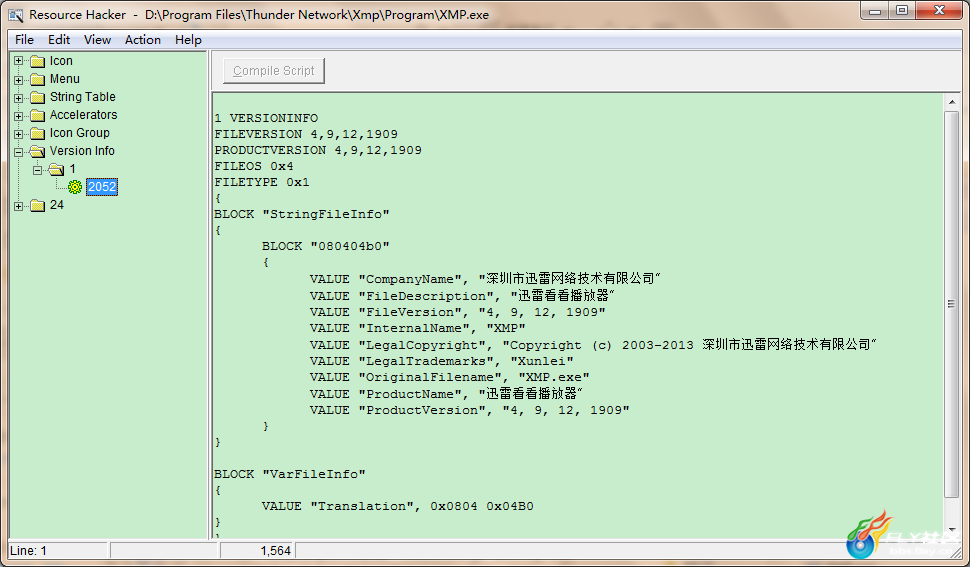Select the 2052 language entry
970x567 pixels.
click(x=102, y=187)
